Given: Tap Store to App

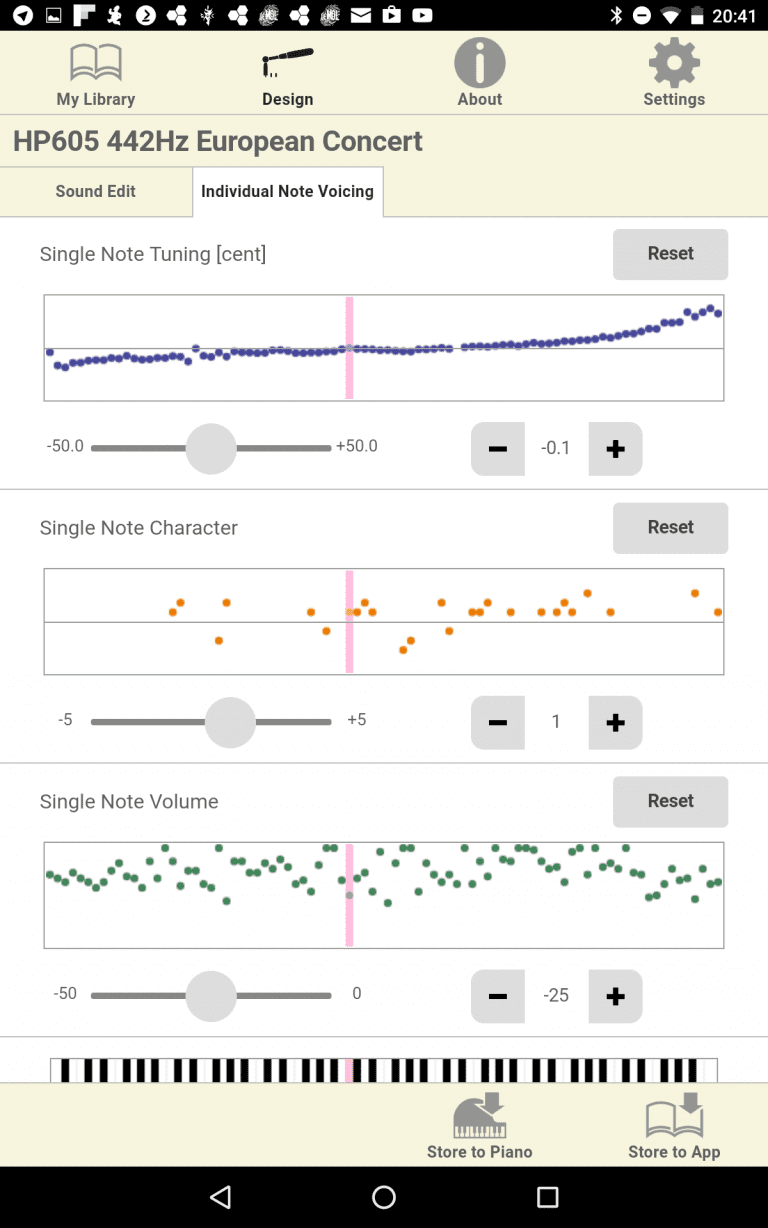Looking at the screenshot, I should tap(673, 1125).
